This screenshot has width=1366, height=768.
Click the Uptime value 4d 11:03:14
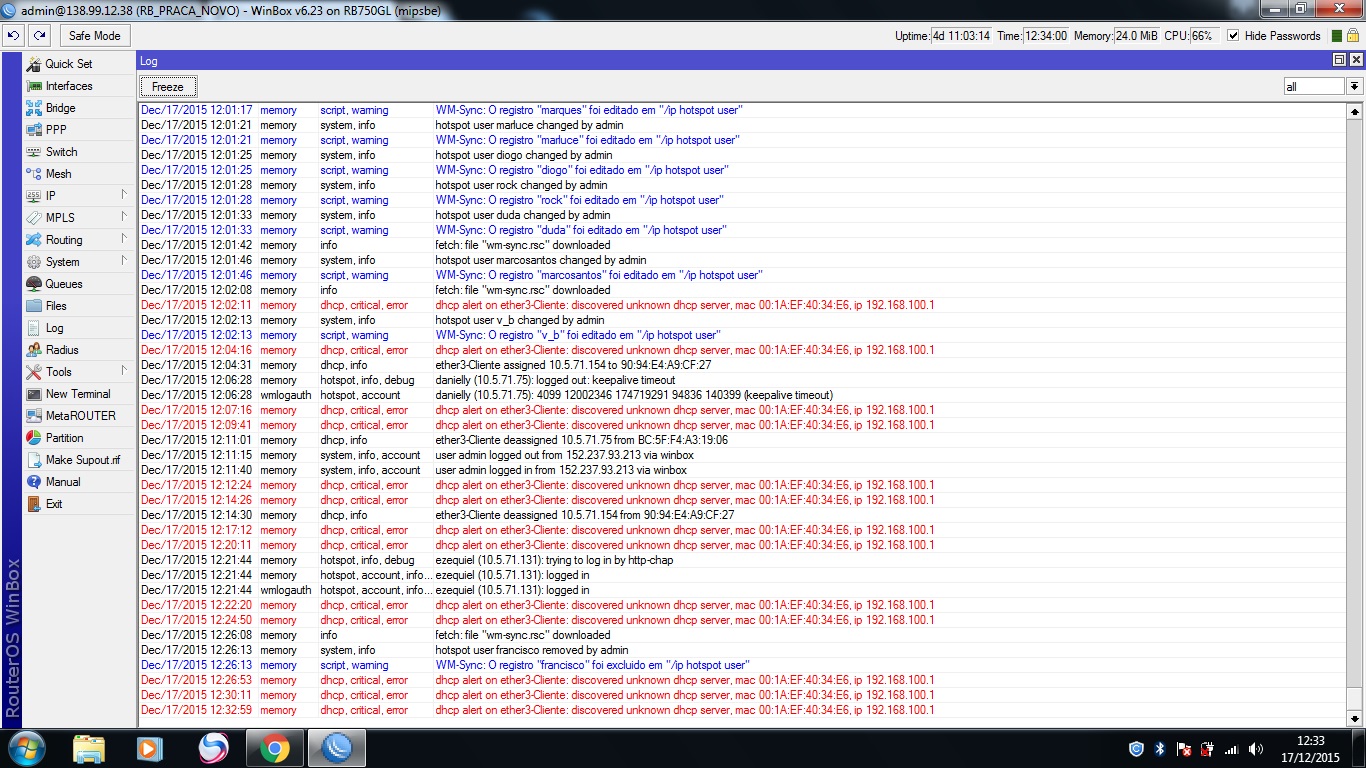pos(961,36)
